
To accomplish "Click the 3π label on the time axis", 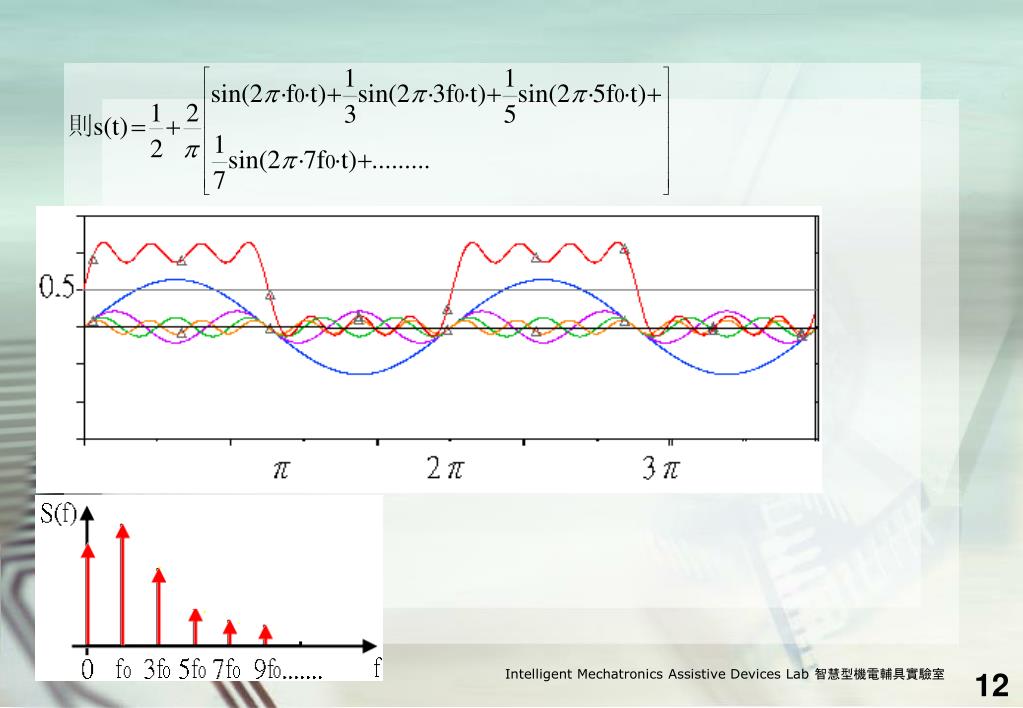I will (660, 468).
